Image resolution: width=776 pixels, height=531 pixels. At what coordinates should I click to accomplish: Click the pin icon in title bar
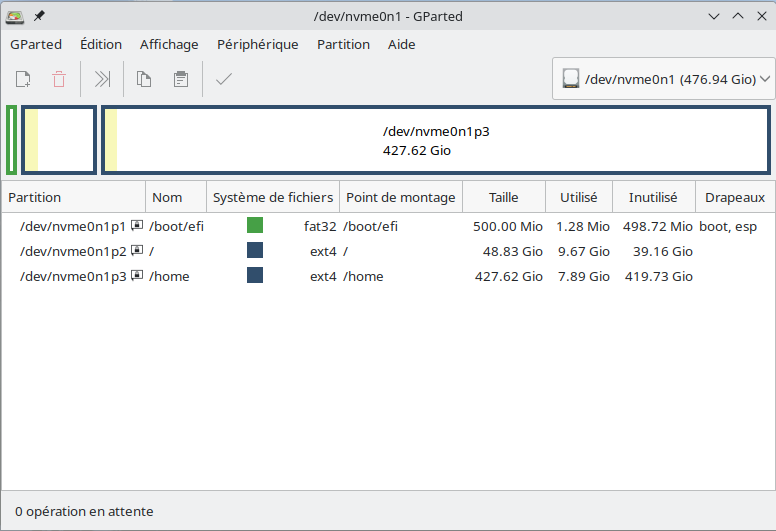click(x=39, y=16)
